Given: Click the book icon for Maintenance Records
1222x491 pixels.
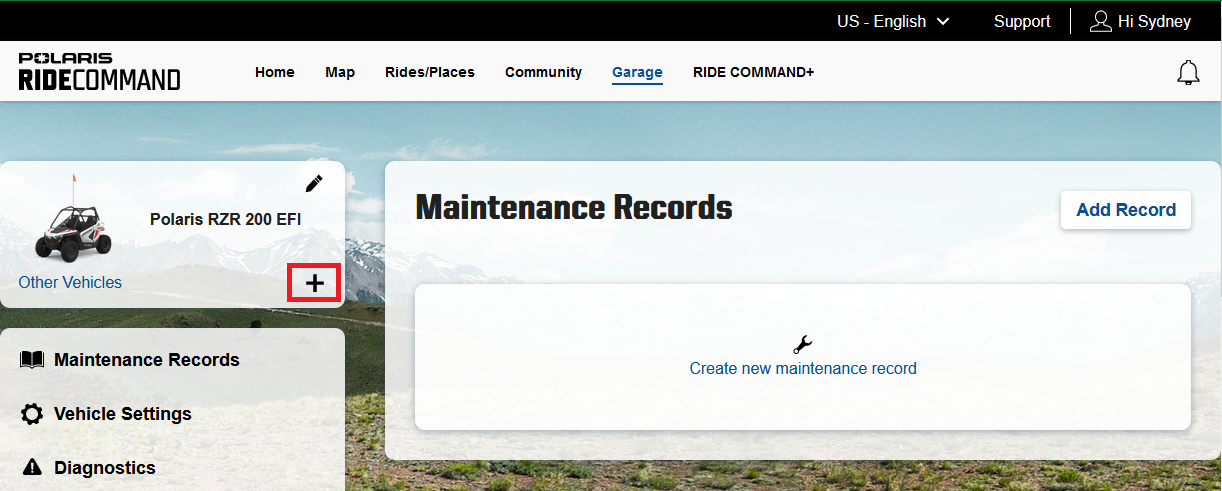Looking at the screenshot, I should pyautogui.click(x=32, y=359).
